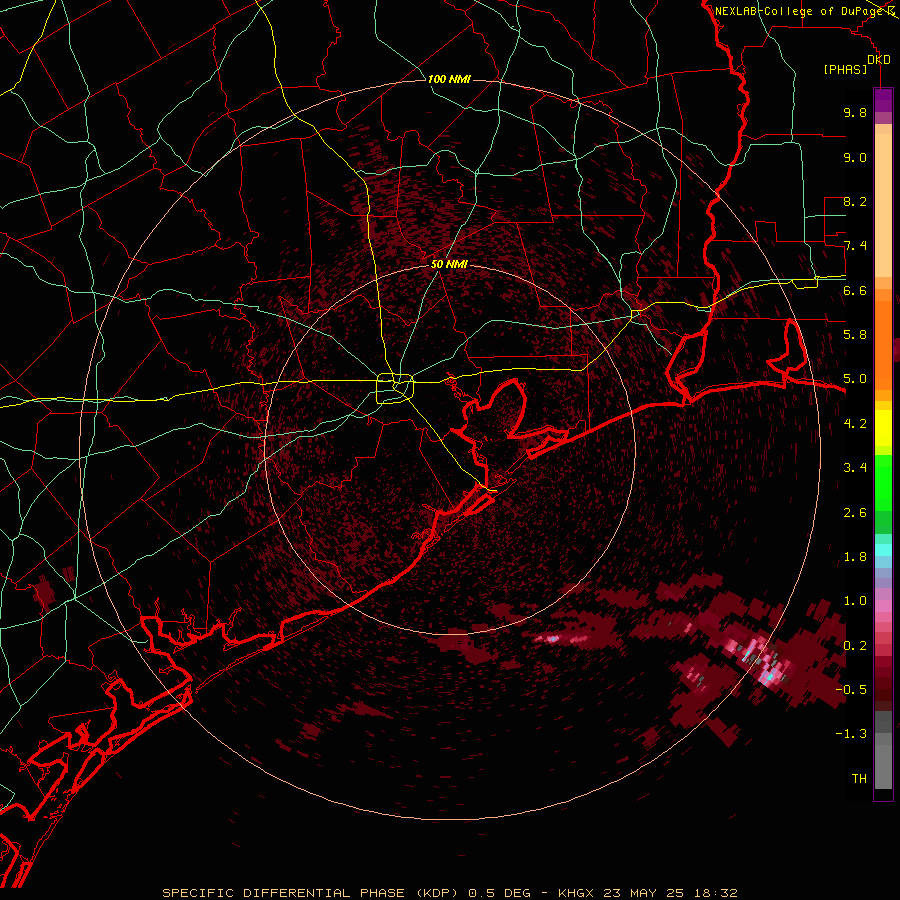Click the 5.8 scale value
Screen dimensions: 900x900
[855, 334]
